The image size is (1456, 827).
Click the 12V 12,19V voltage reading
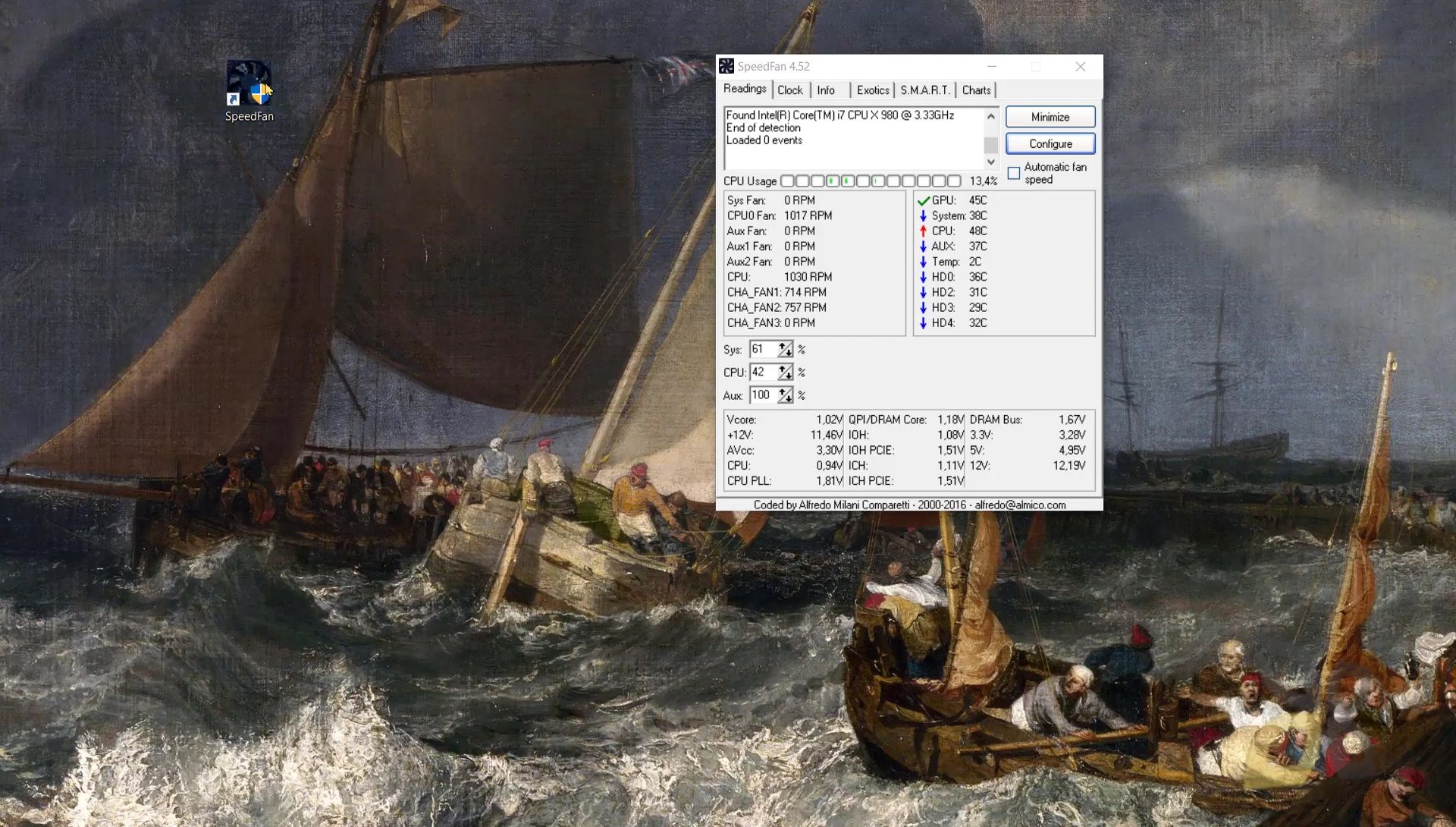pos(1028,466)
